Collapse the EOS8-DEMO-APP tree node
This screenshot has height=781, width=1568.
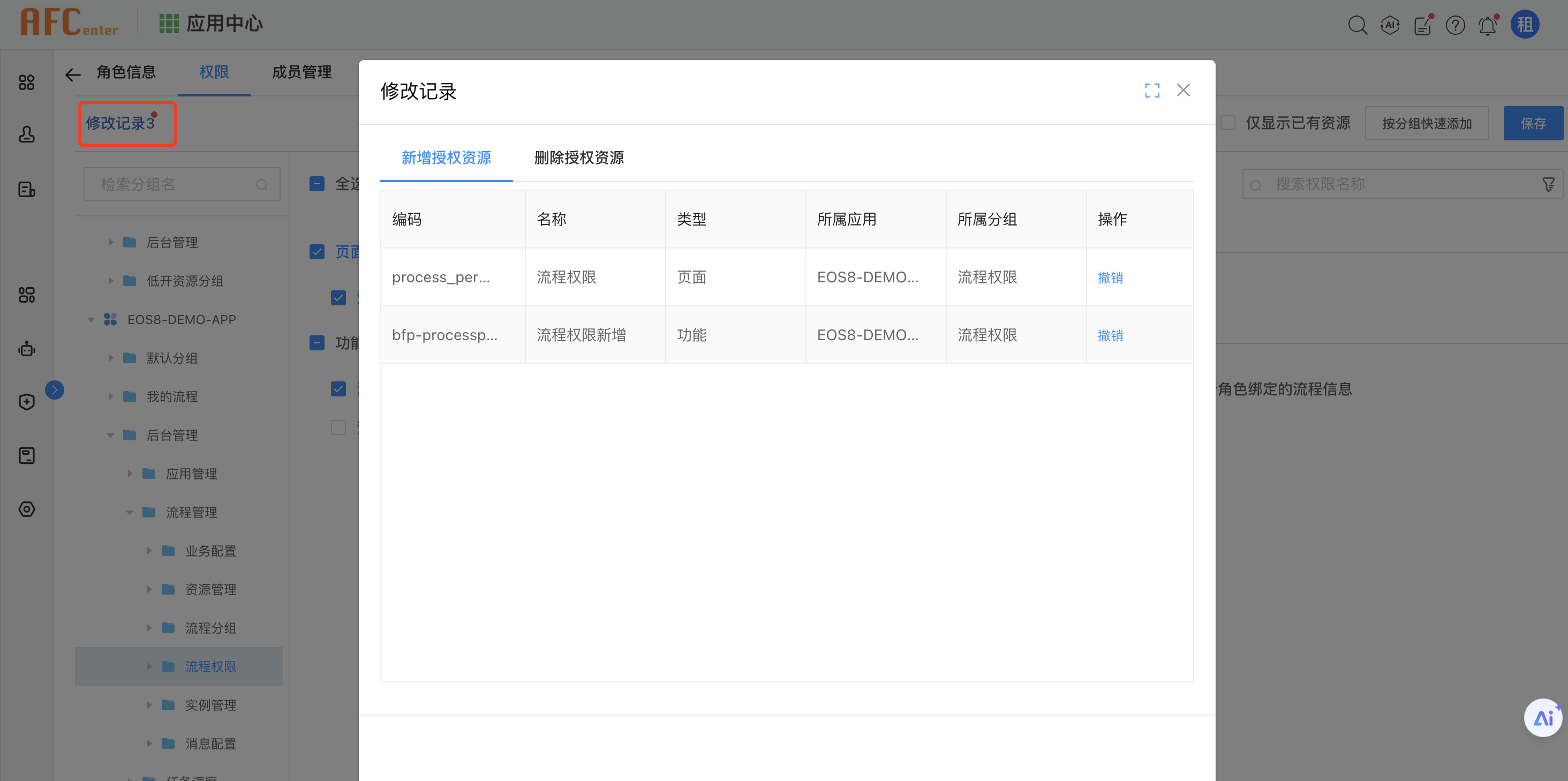[x=91, y=320]
